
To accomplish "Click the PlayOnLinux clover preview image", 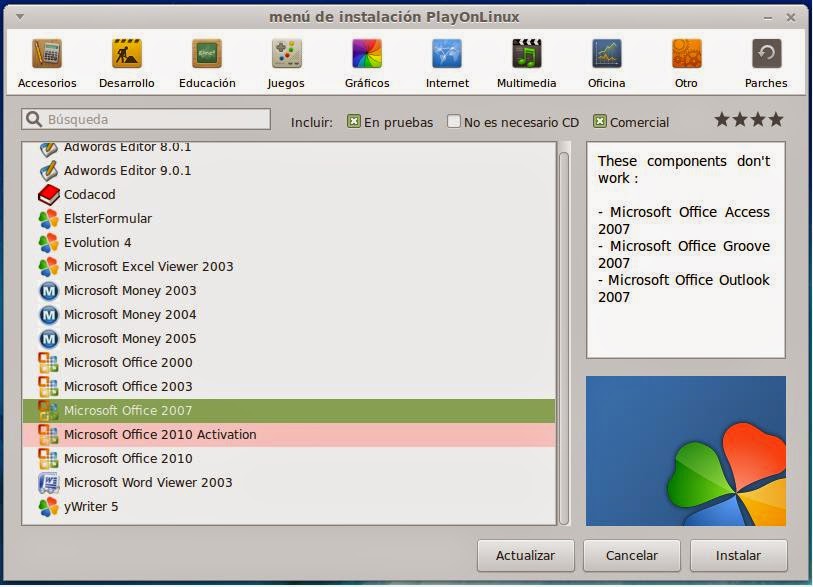I will click(686, 451).
